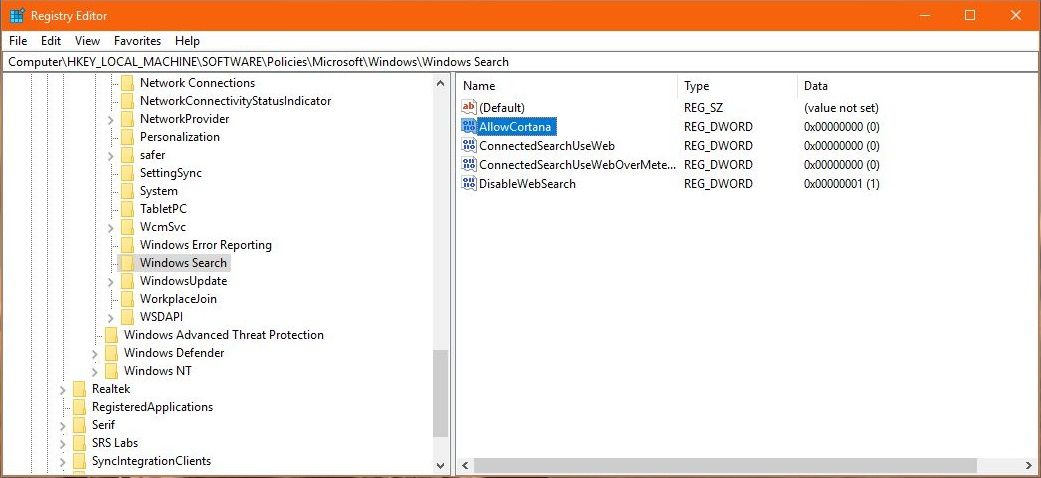
Task: Click the System folder icon
Action: tap(127, 191)
